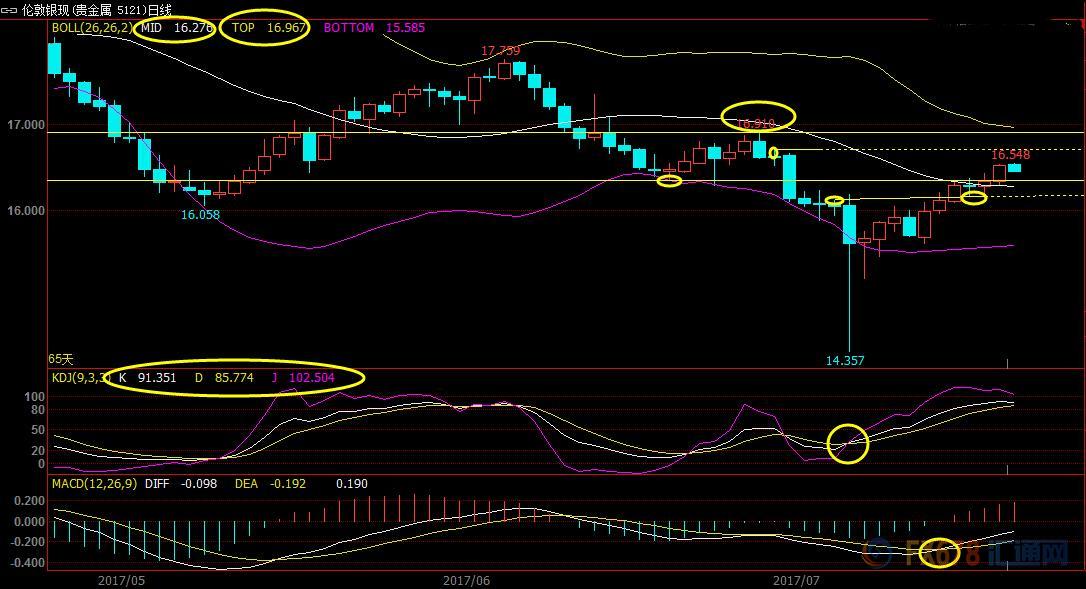Select the D 85.774 value
Viewport: 1086px width, 589px height.
coord(224,378)
